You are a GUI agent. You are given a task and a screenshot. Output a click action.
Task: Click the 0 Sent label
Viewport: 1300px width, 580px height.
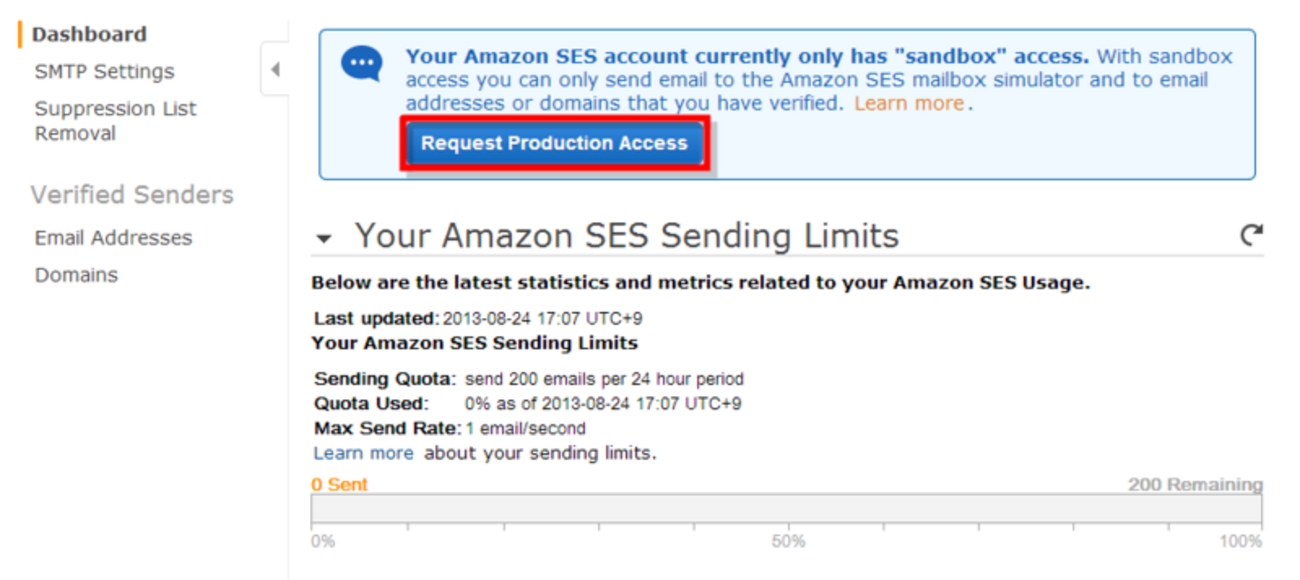point(339,485)
